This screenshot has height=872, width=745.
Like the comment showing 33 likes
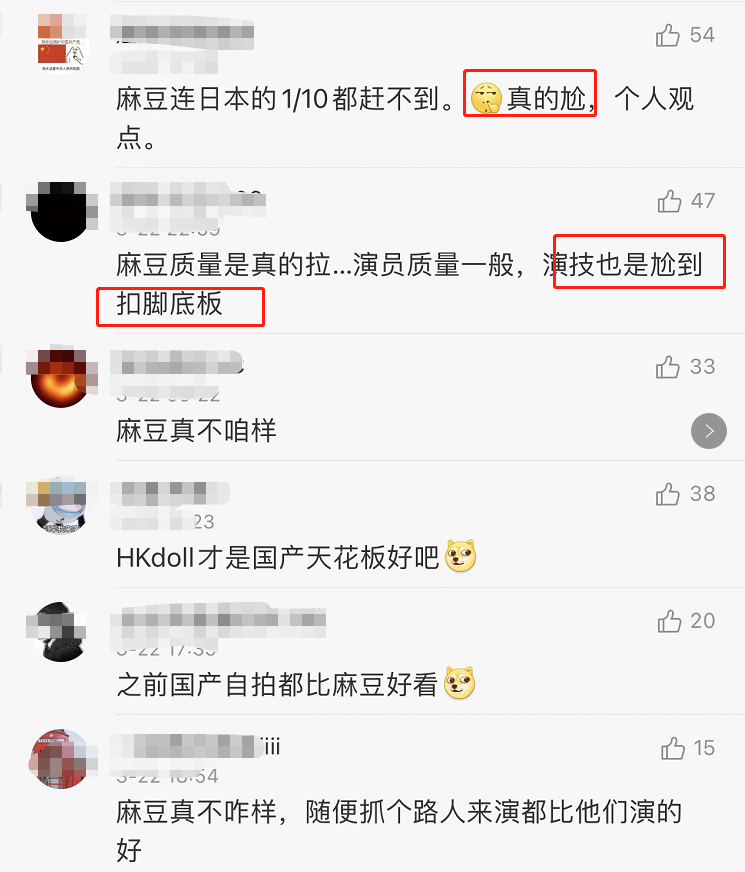pyautogui.click(x=668, y=367)
